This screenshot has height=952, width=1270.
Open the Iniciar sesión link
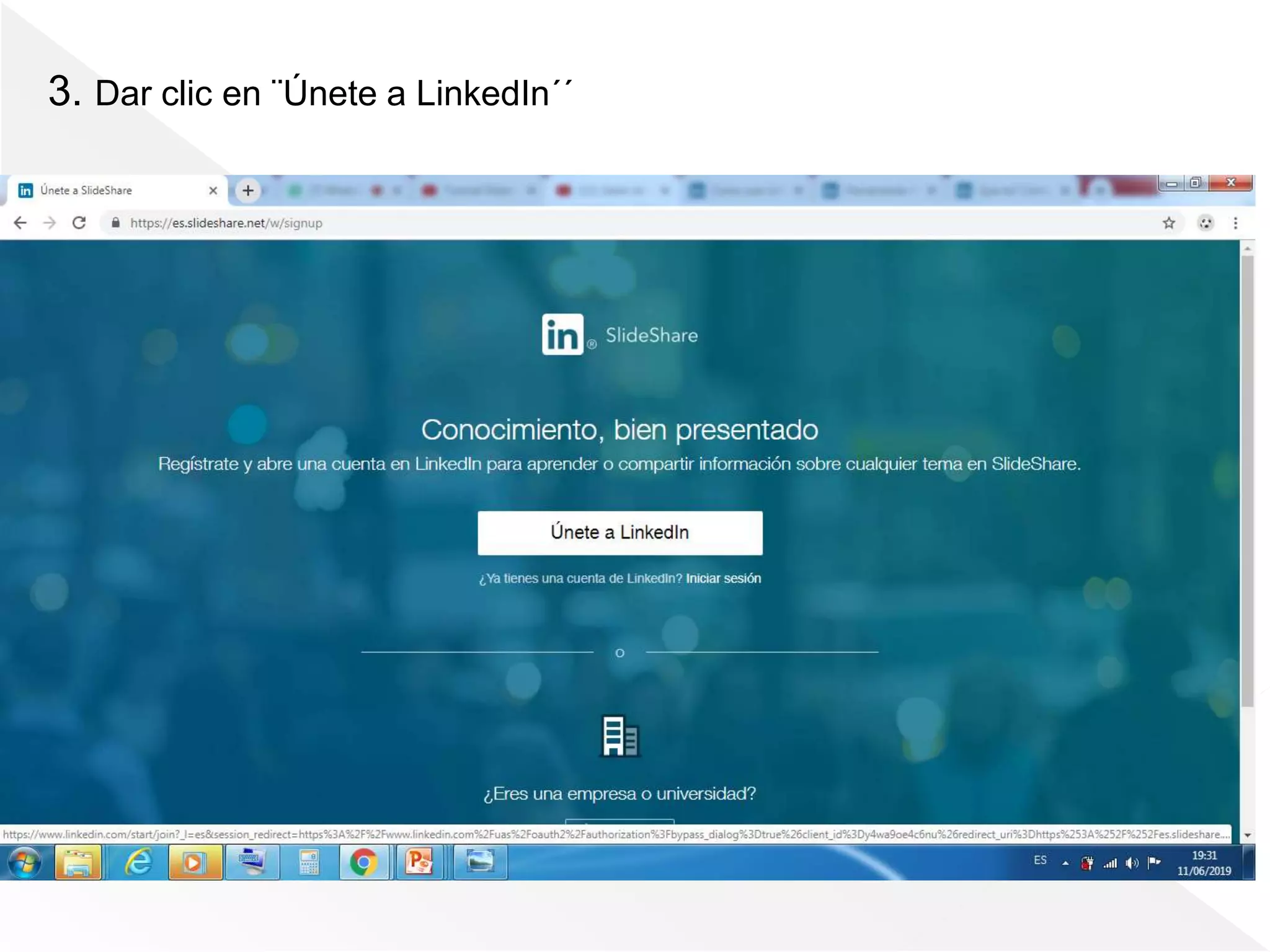[723, 578]
